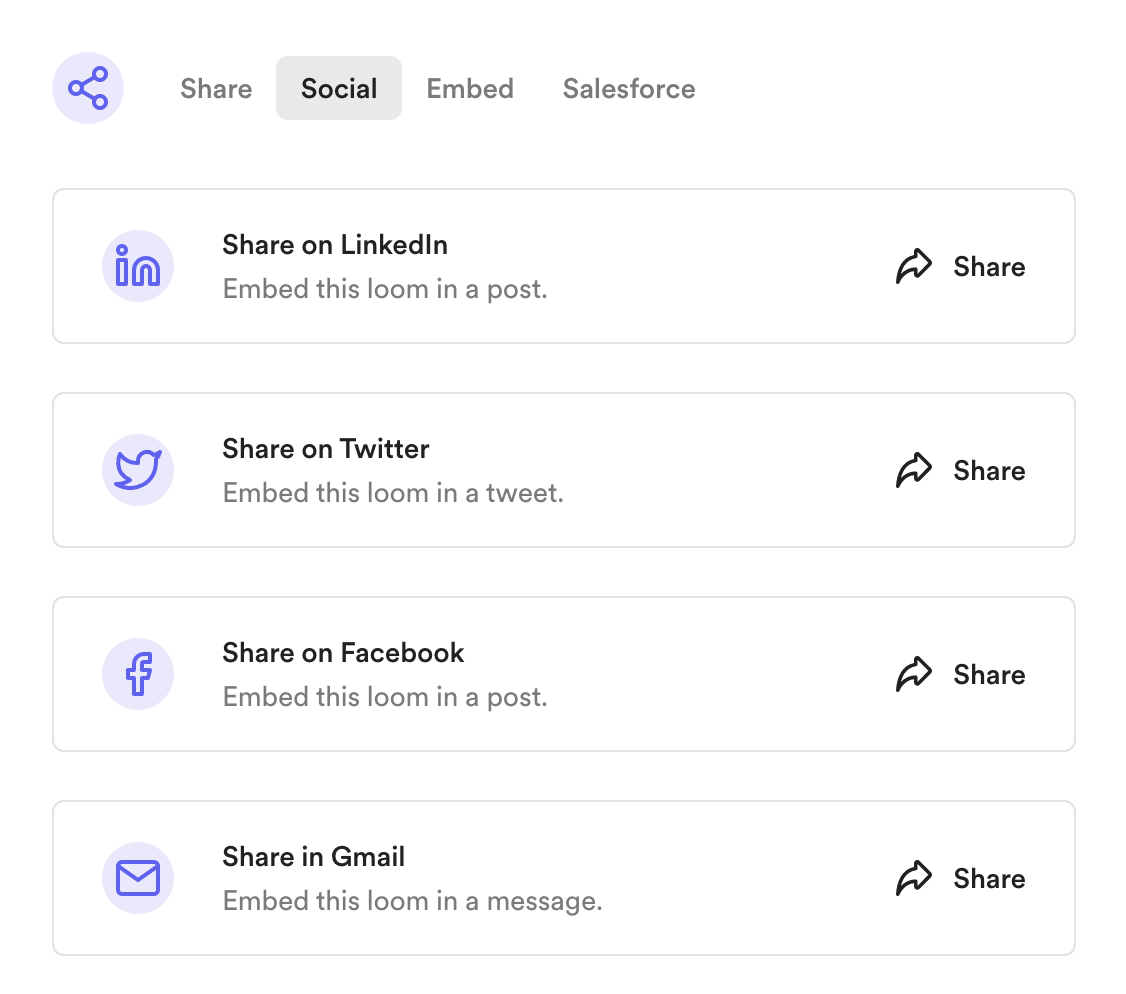Go to the Salesforce tab
This screenshot has height=994, width=1126.
pyautogui.click(x=629, y=88)
